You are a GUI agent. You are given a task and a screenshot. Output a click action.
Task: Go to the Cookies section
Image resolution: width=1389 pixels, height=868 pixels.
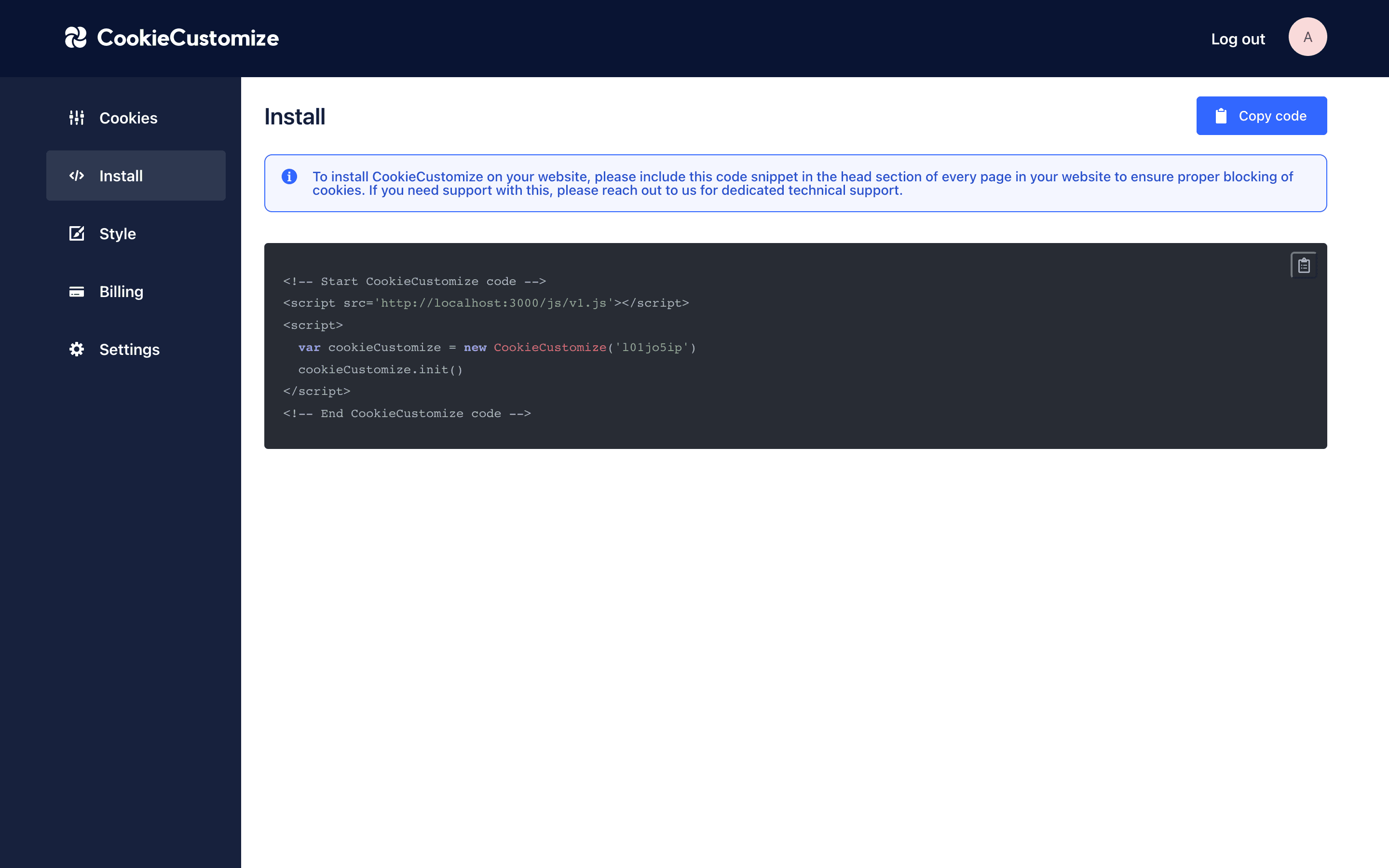(x=128, y=118)
